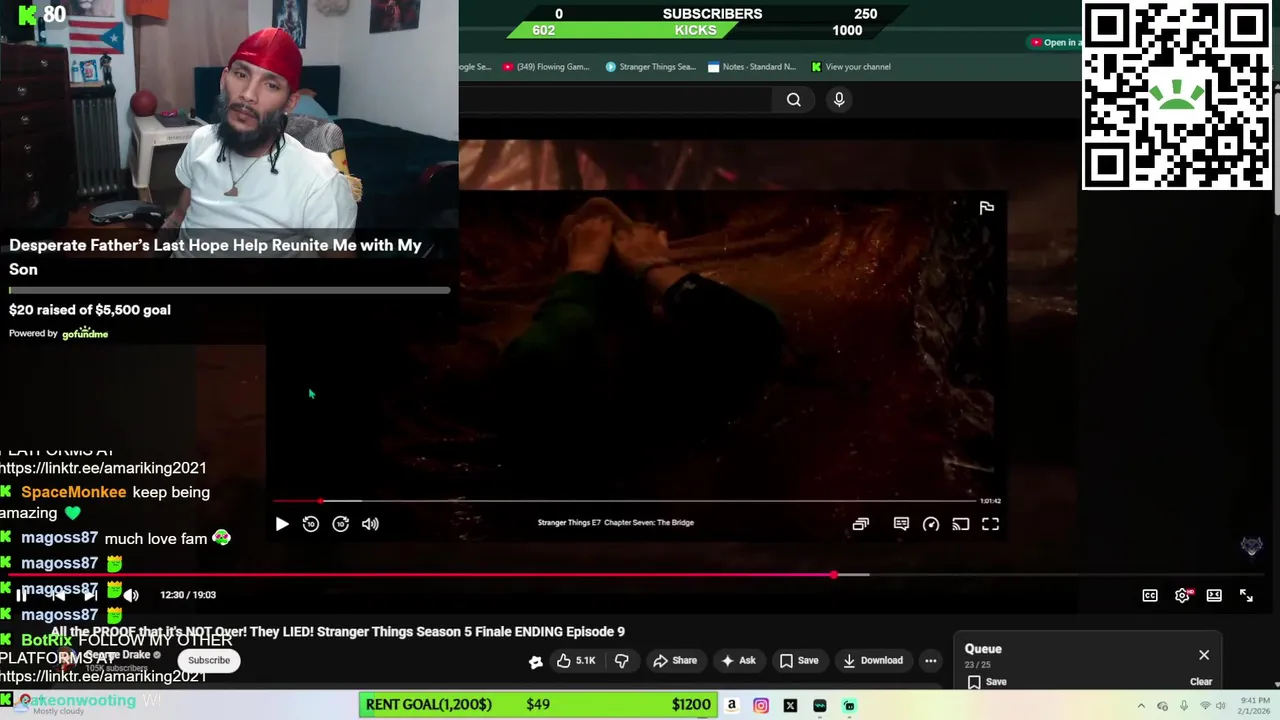Cast the inner player to a device
The image size is (1280, 720).
(x=961, y=524)
